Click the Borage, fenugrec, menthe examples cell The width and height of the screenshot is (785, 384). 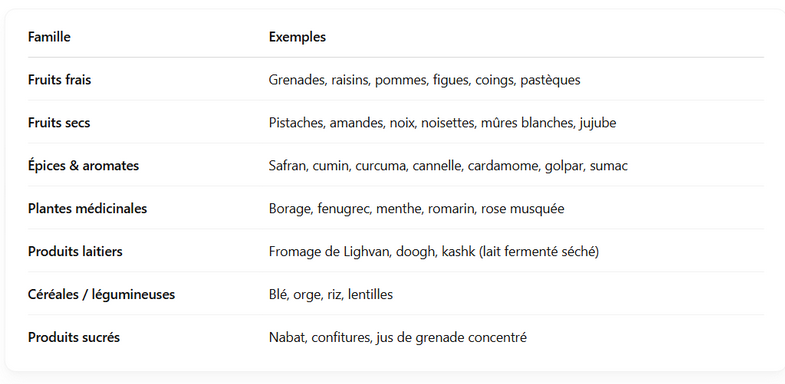[417, 208]
